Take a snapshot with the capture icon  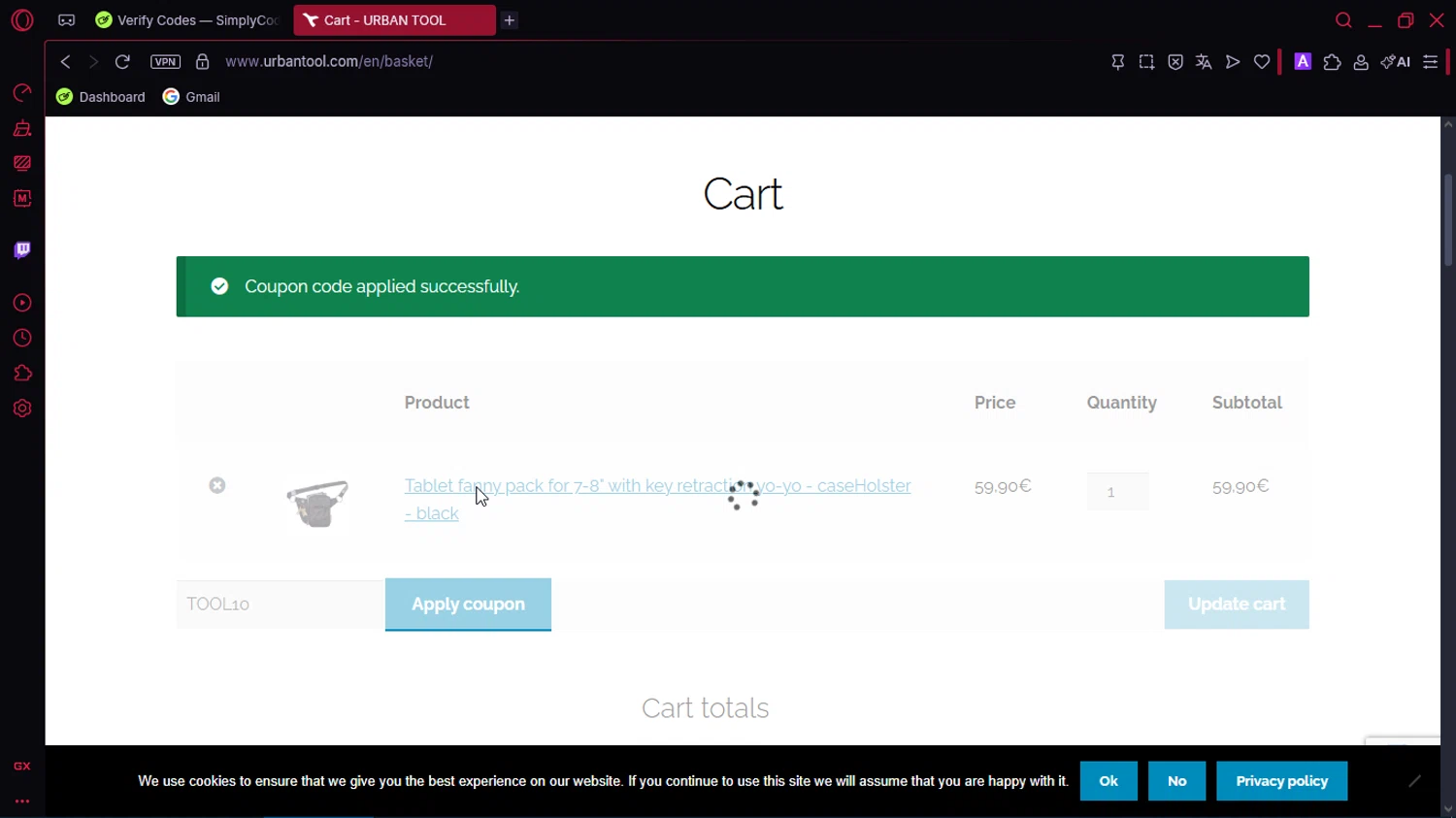(x=1146, y=62)
